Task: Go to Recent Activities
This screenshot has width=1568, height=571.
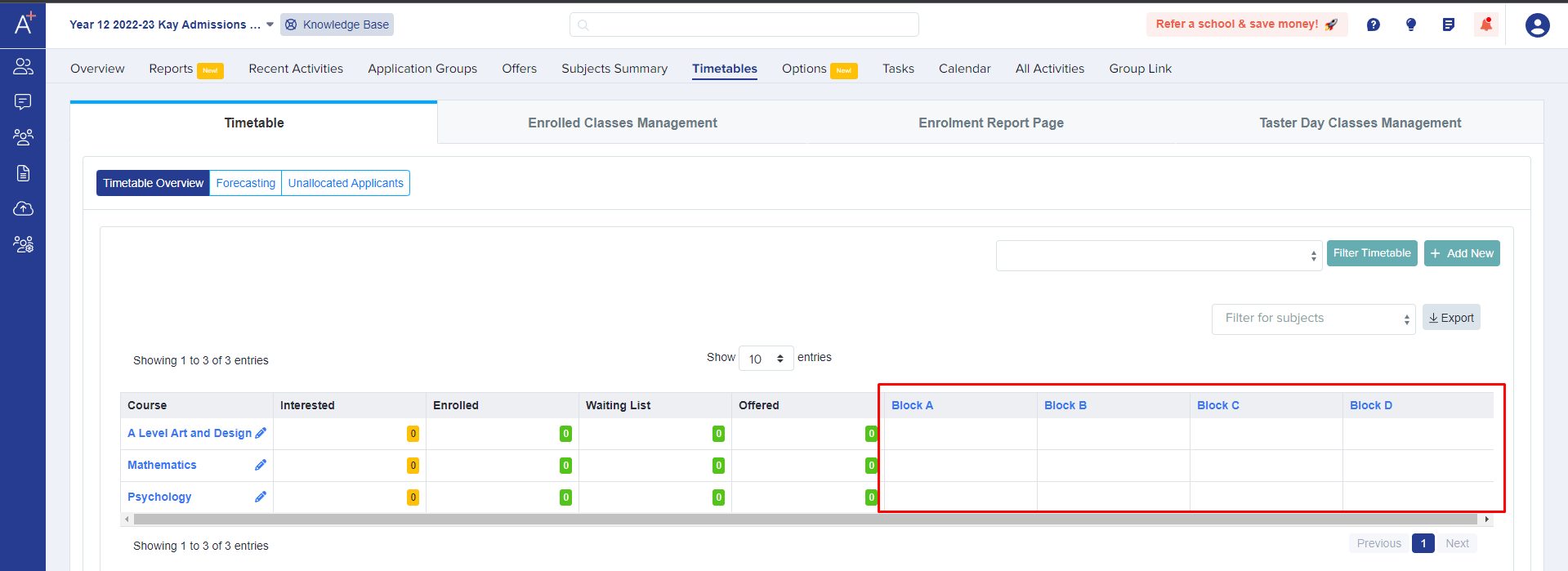Action: click(296, 69)
